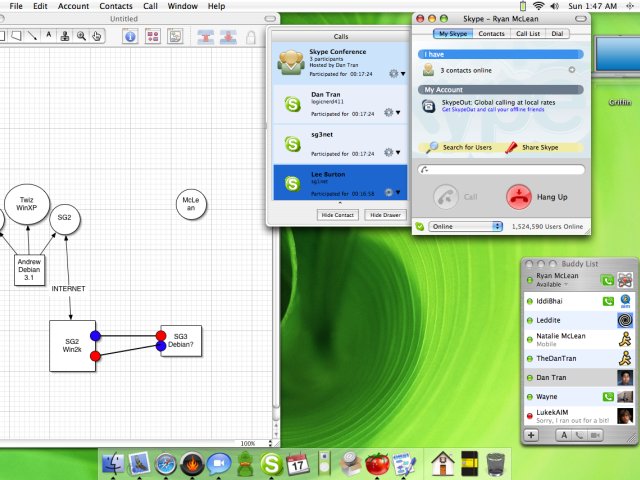
Task: Click the toolbar toggle pill of Skype window
Action: pos(581,18)
